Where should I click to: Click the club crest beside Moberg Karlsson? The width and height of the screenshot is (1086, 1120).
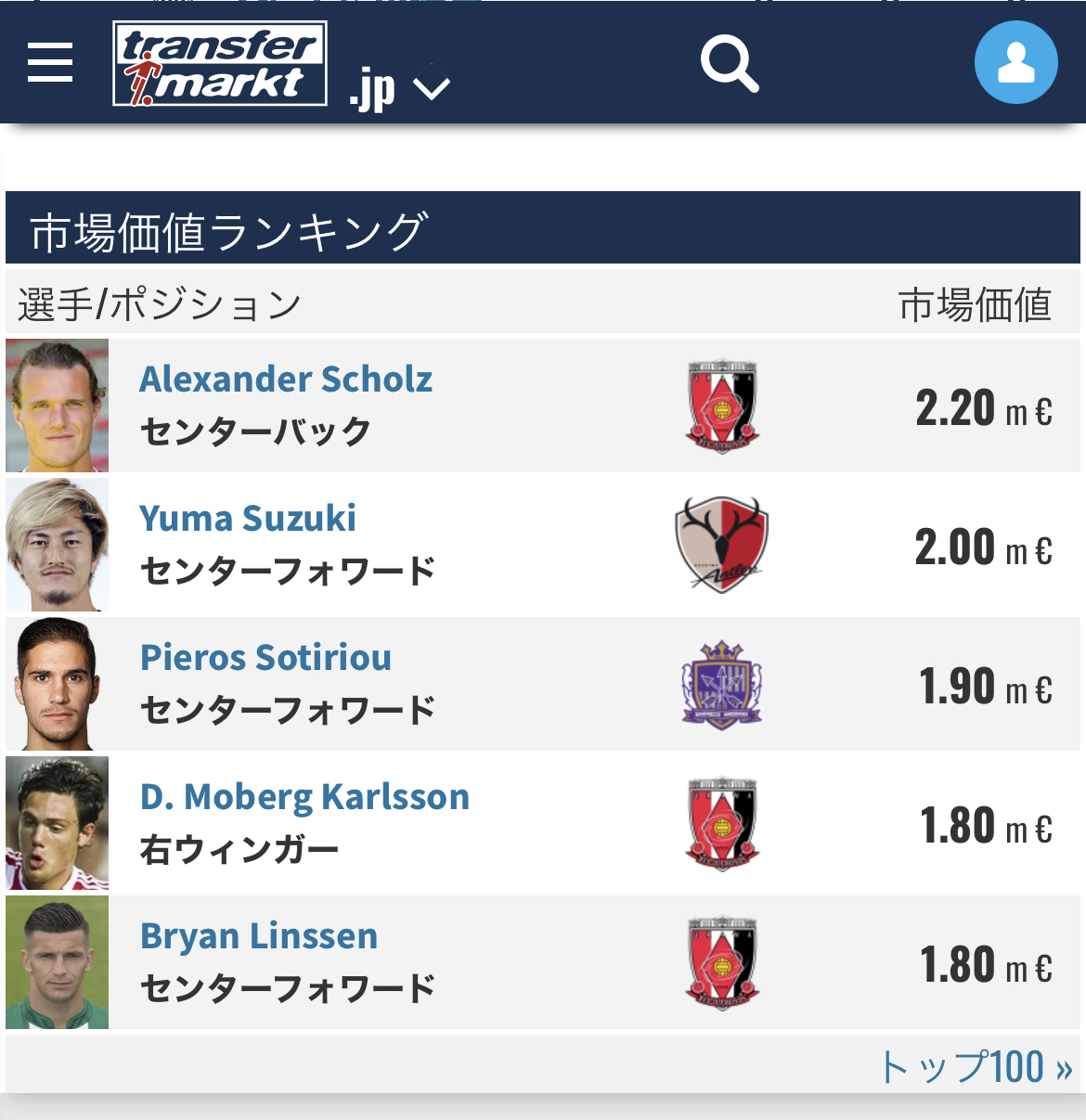pos(722,823)
